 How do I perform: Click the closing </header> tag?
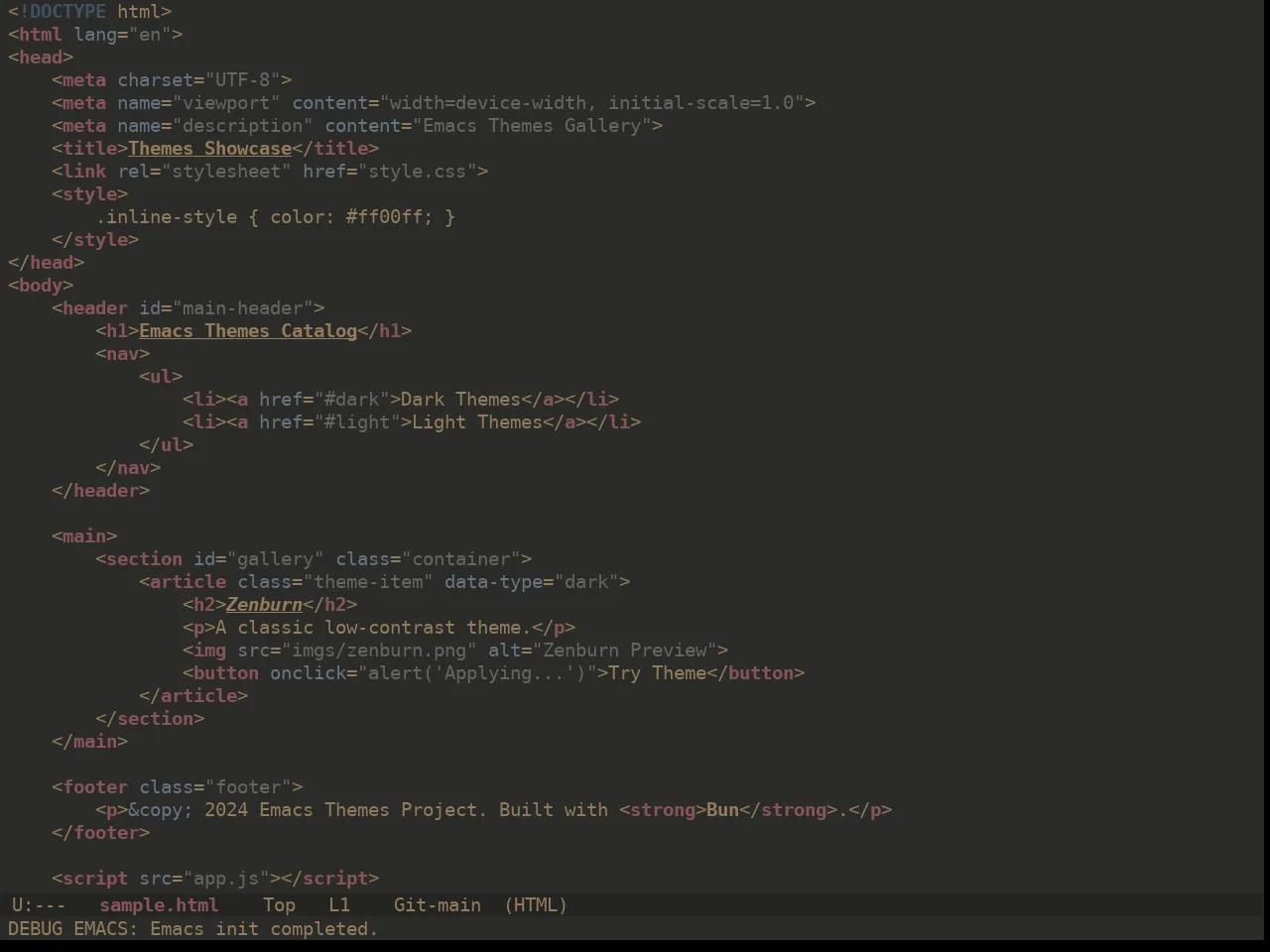coord(101,491)
